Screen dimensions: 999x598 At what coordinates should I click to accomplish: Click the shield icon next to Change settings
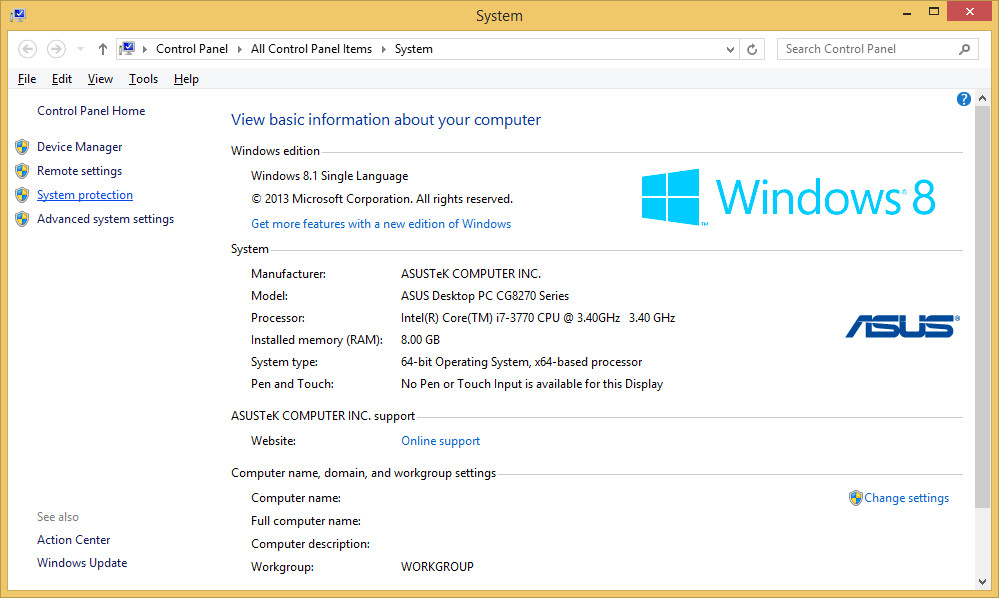(856, 498)
